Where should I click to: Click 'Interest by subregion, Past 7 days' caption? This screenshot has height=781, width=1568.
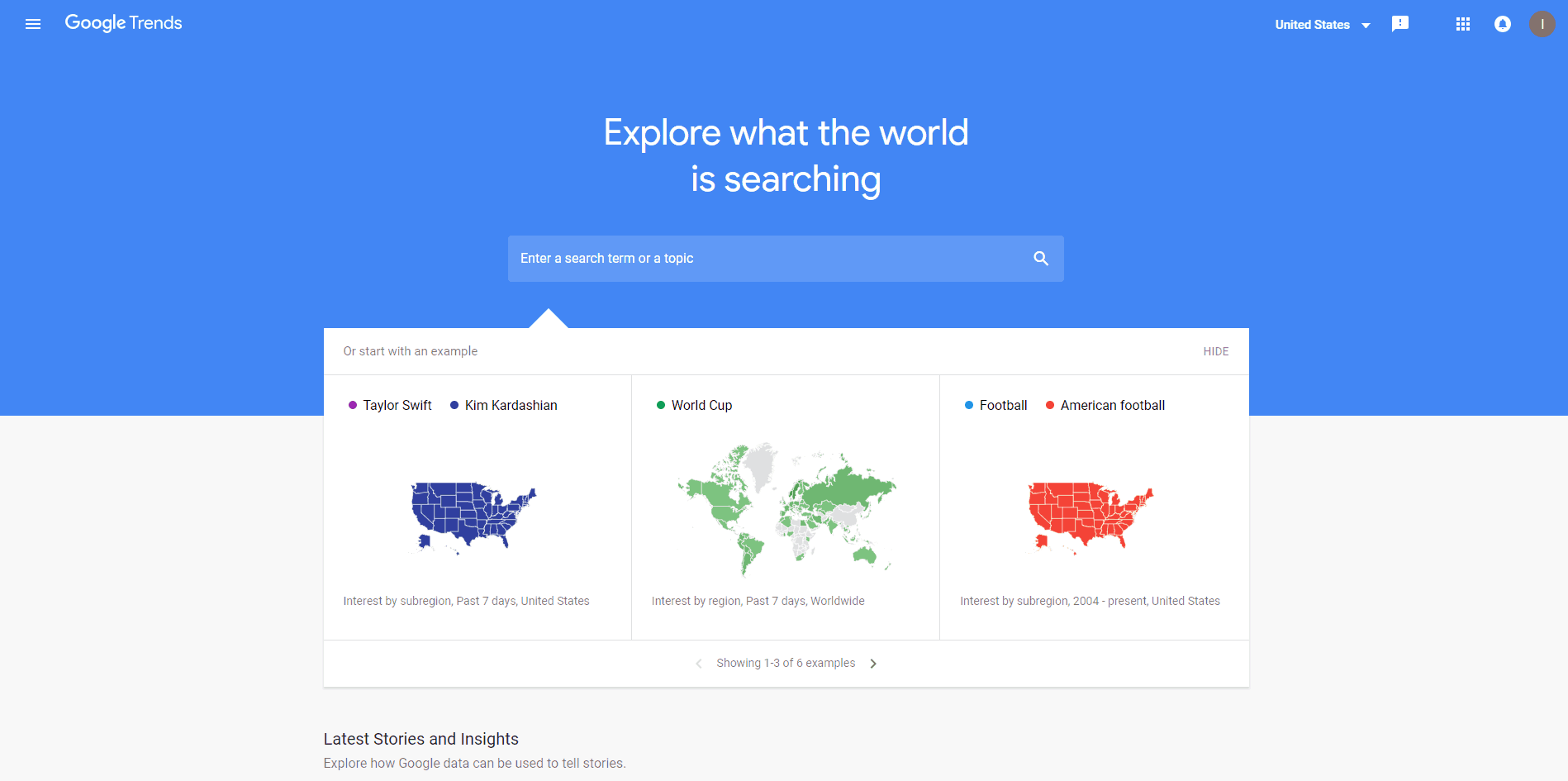[x=466, y=601]
